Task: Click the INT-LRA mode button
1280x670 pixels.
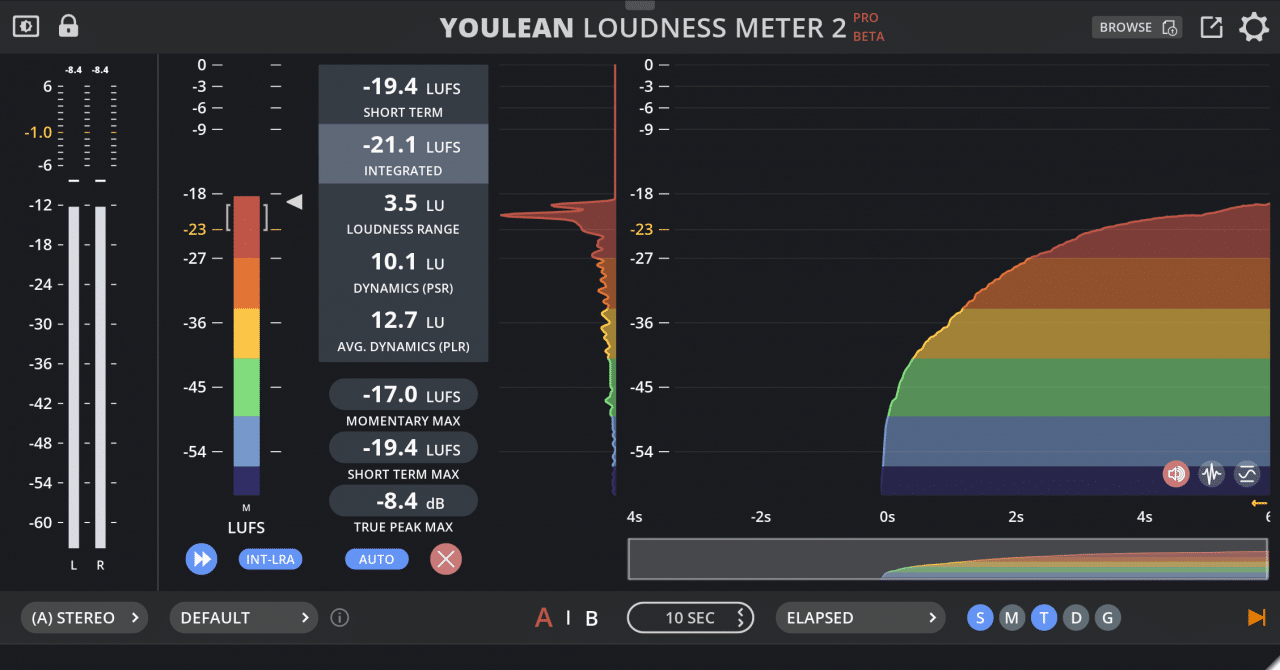Action: tap(270, 559)
